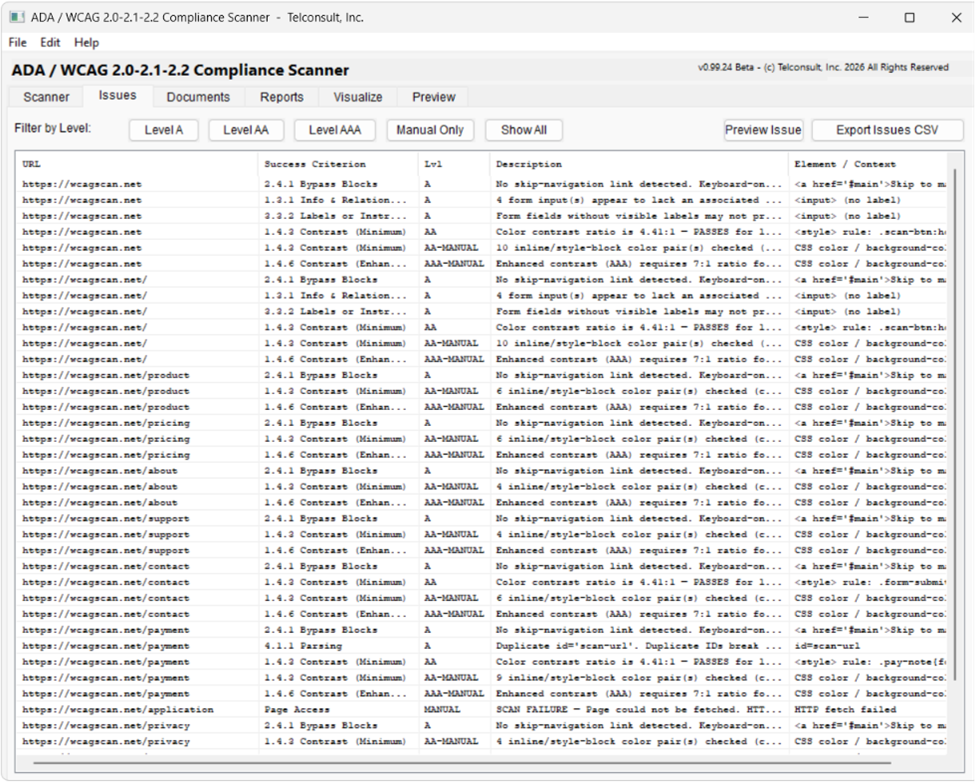The width and height of the screenshot is (975, 784).
Task: Filter issues by Level A
Action: (164, 130)
